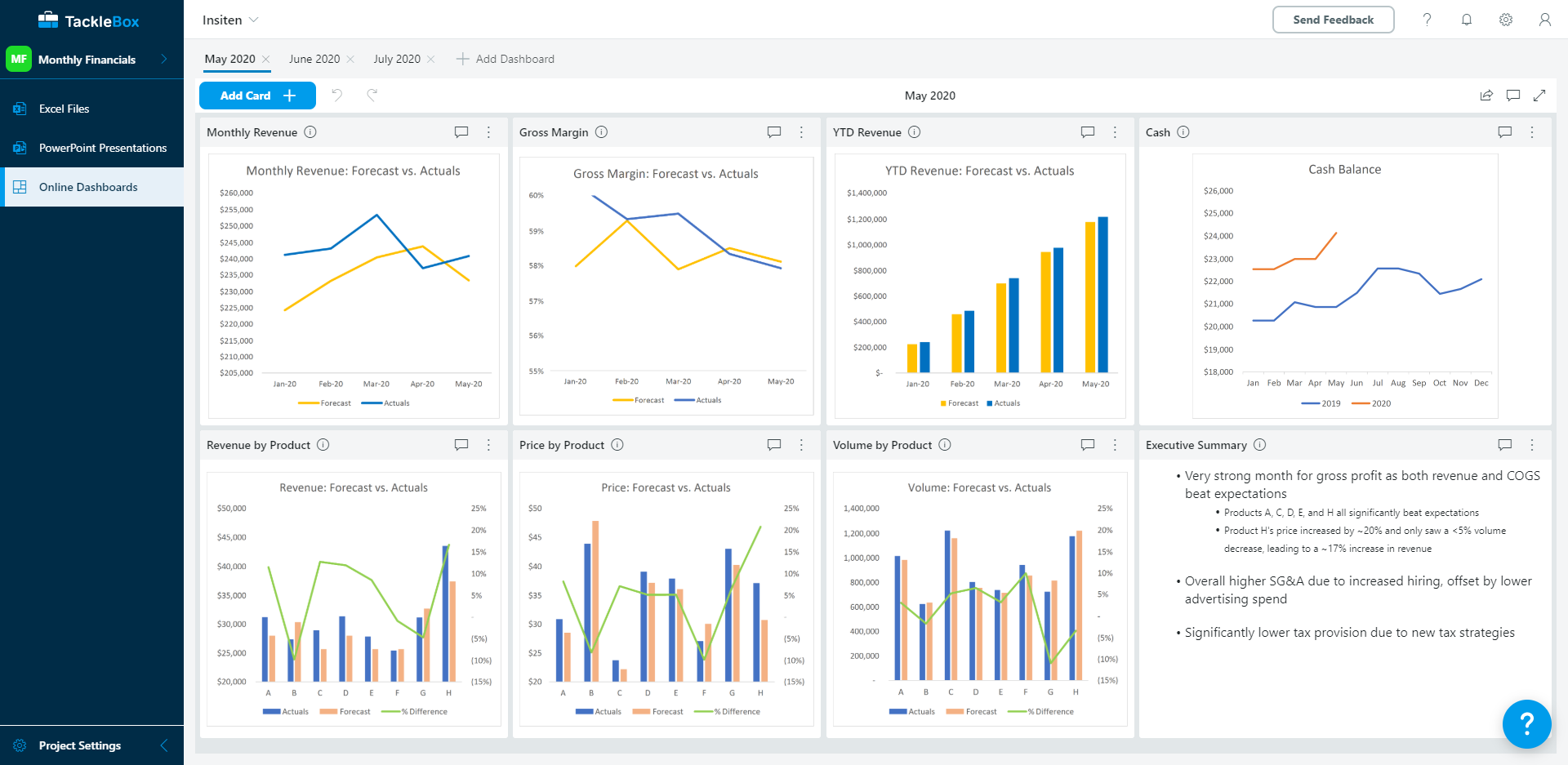Expand the dashboard to full screen
Image resolution: width=1568 pixels, height=765 pixels.
(1539, 96)
